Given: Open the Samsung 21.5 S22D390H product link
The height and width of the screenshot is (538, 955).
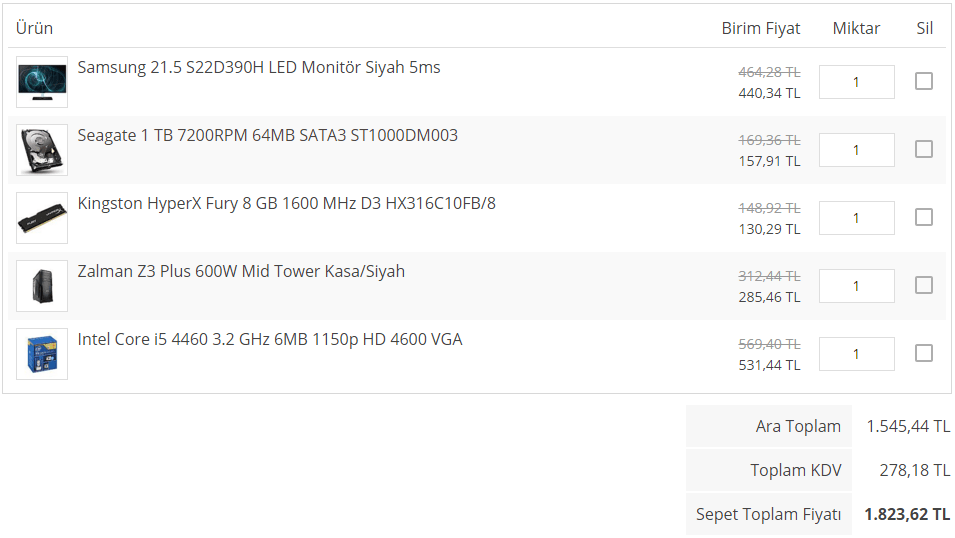Looking at the screenshot, I should pos(259,68).
